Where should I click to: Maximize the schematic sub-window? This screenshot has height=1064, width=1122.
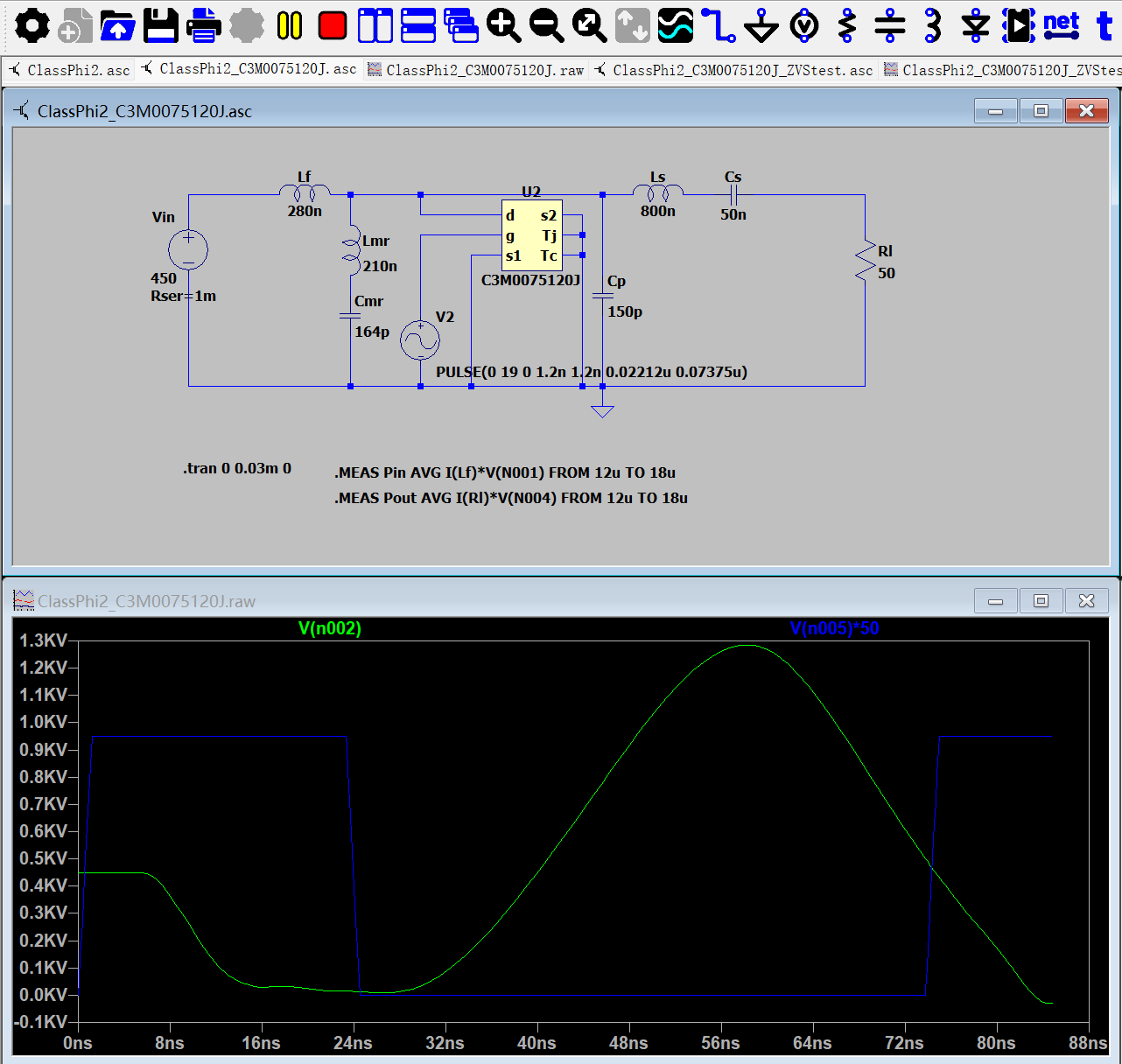(1041, 110)
